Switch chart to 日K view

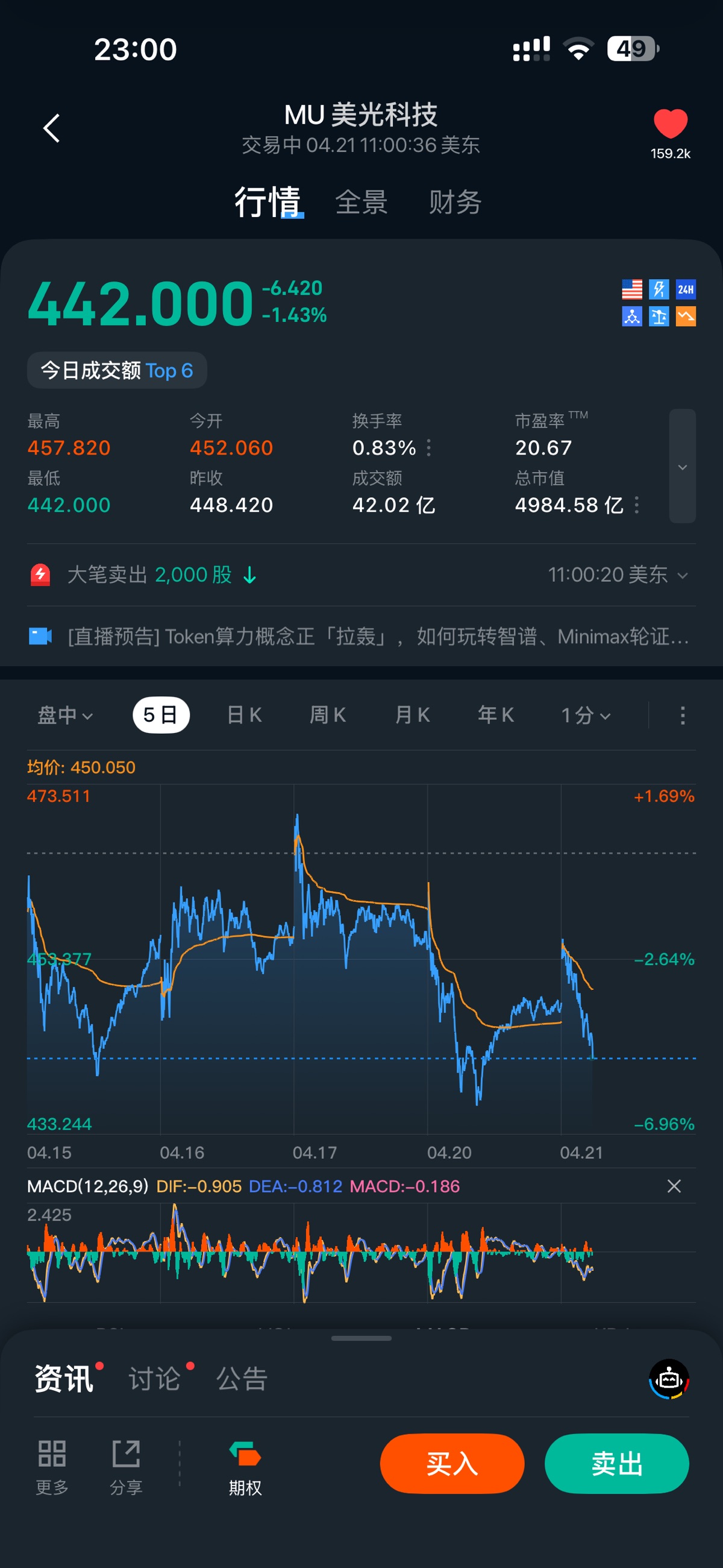pos(244,714)
